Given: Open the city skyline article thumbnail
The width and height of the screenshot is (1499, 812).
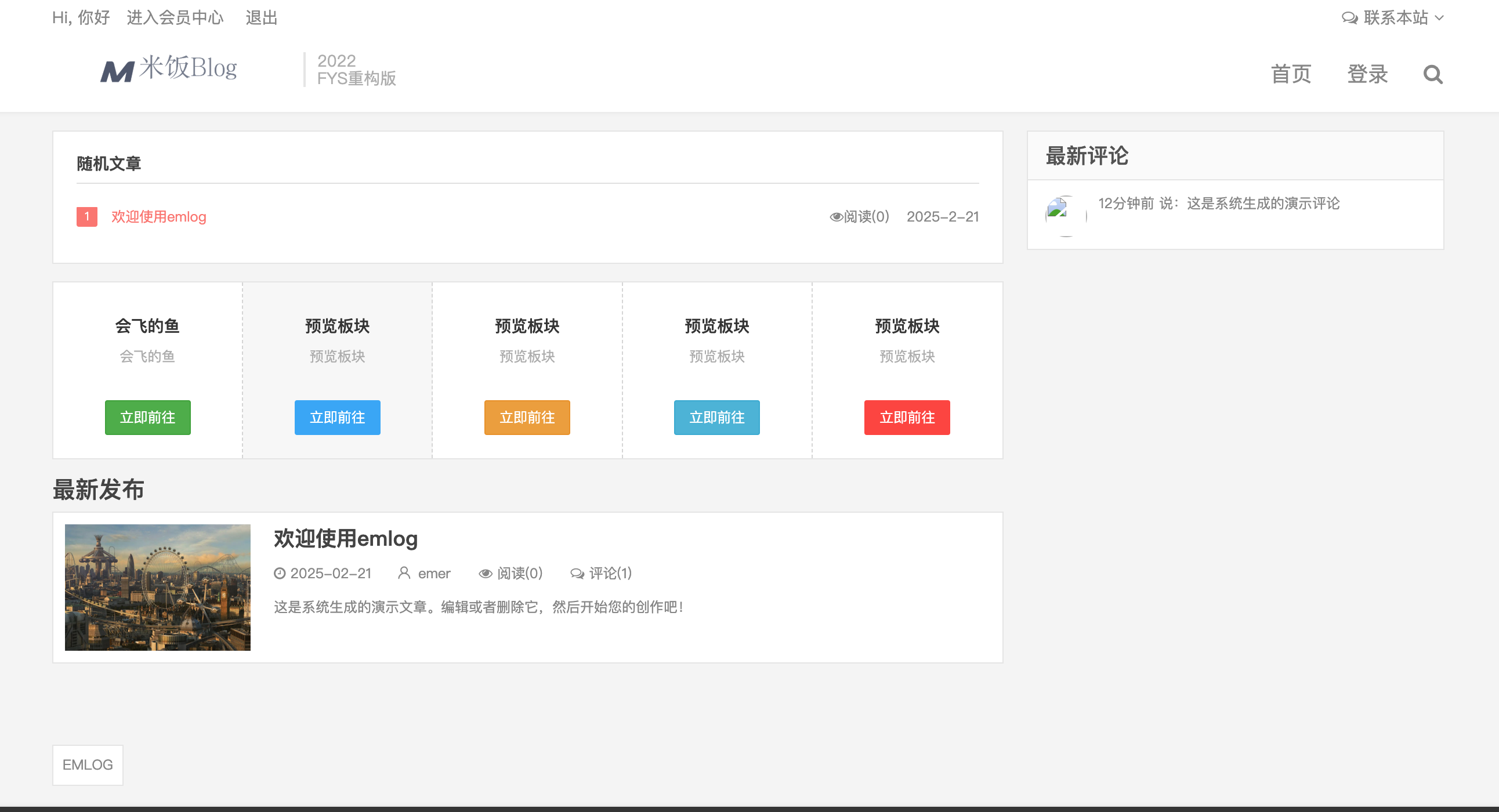Looking at the screenshot, I should 158,588.
